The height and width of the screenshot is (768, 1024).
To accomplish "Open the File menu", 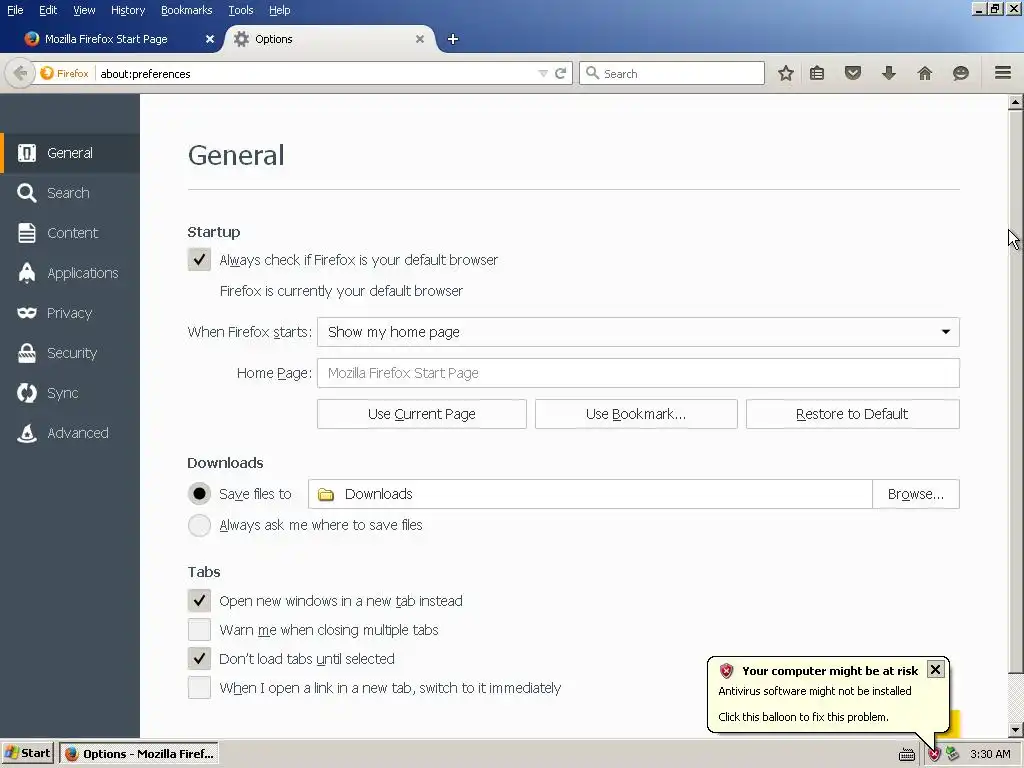I will (15, 10).
